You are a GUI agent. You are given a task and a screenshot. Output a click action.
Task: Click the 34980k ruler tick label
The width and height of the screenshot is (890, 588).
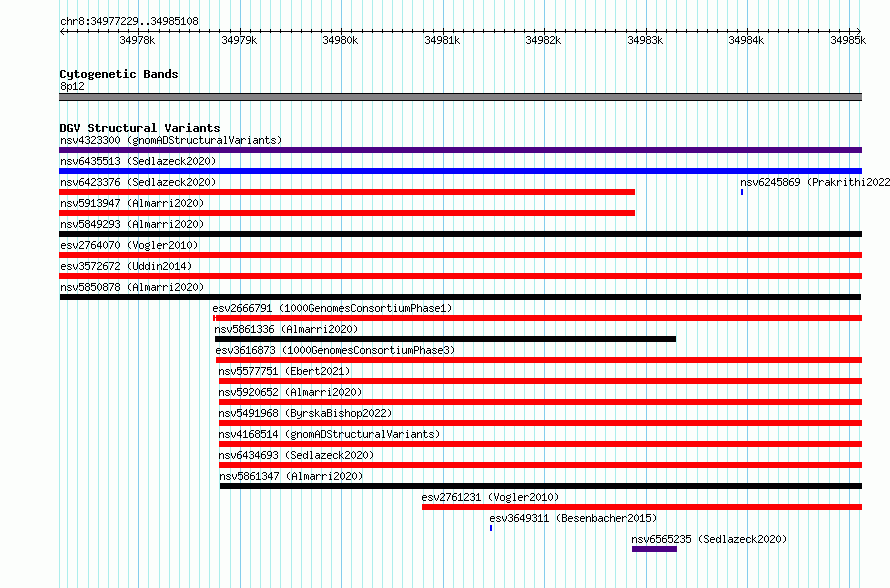pyautogui.click(x=340, y=40)
